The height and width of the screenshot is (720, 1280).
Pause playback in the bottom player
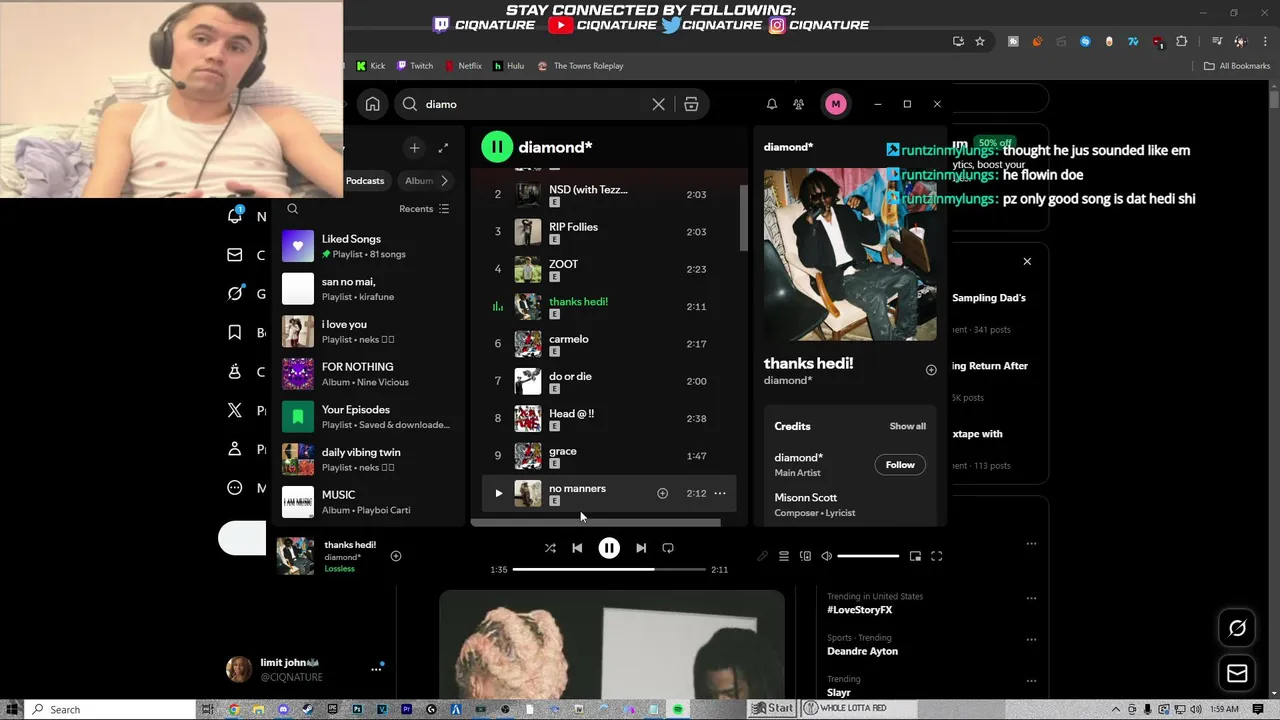click(x=609, y=548)
